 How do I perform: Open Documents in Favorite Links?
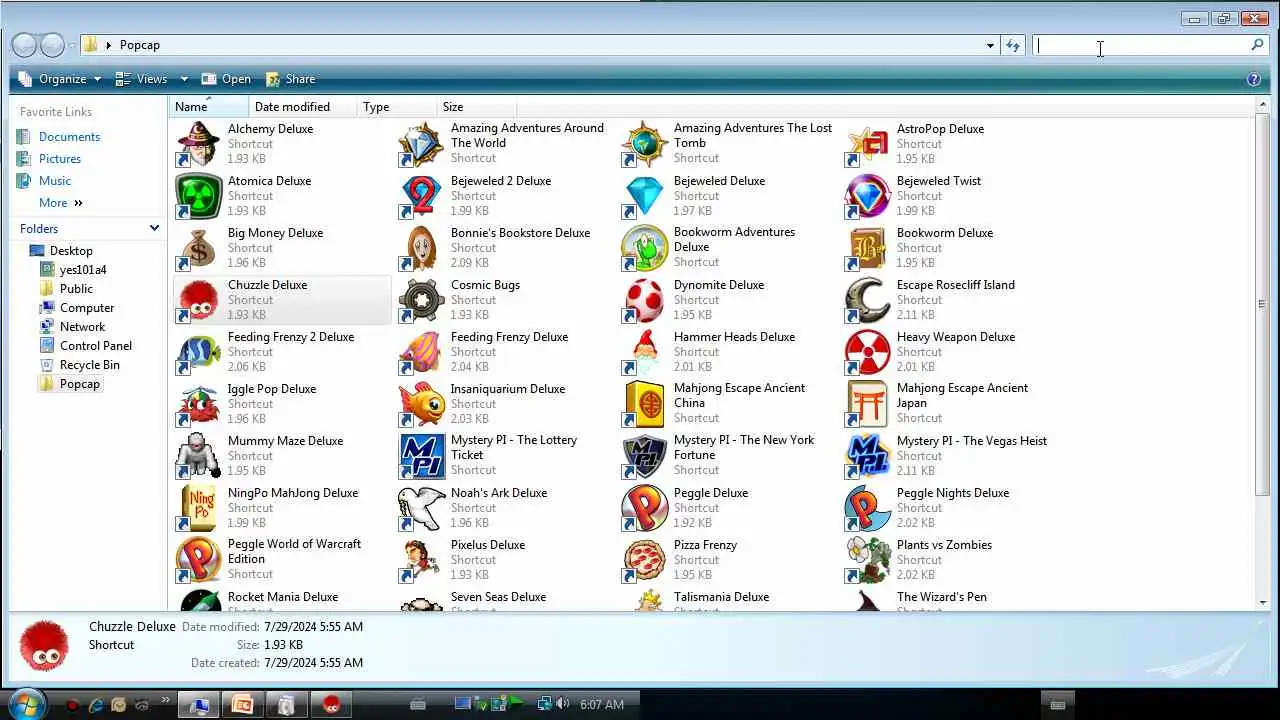tap(69, 137)
